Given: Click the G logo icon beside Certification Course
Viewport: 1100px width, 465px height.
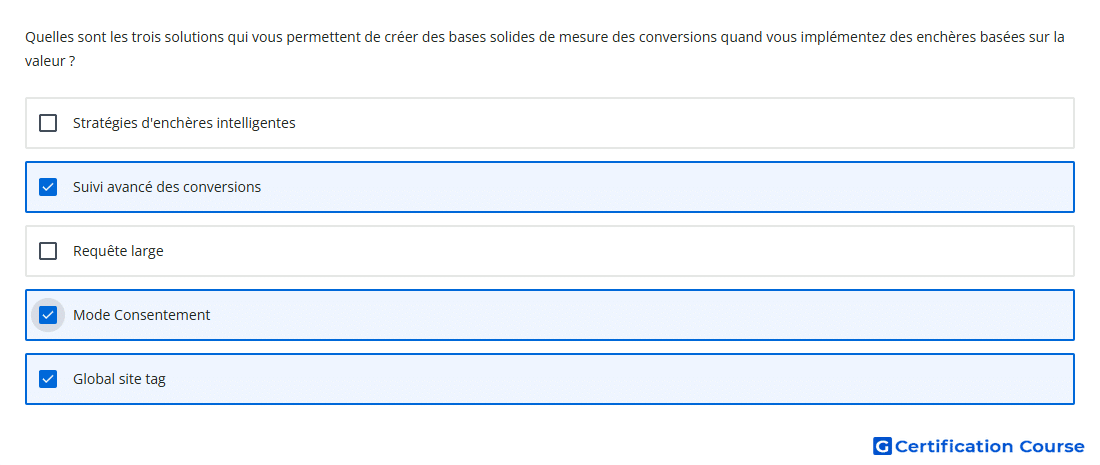Looking at the screenshot, I should (882, 447).
